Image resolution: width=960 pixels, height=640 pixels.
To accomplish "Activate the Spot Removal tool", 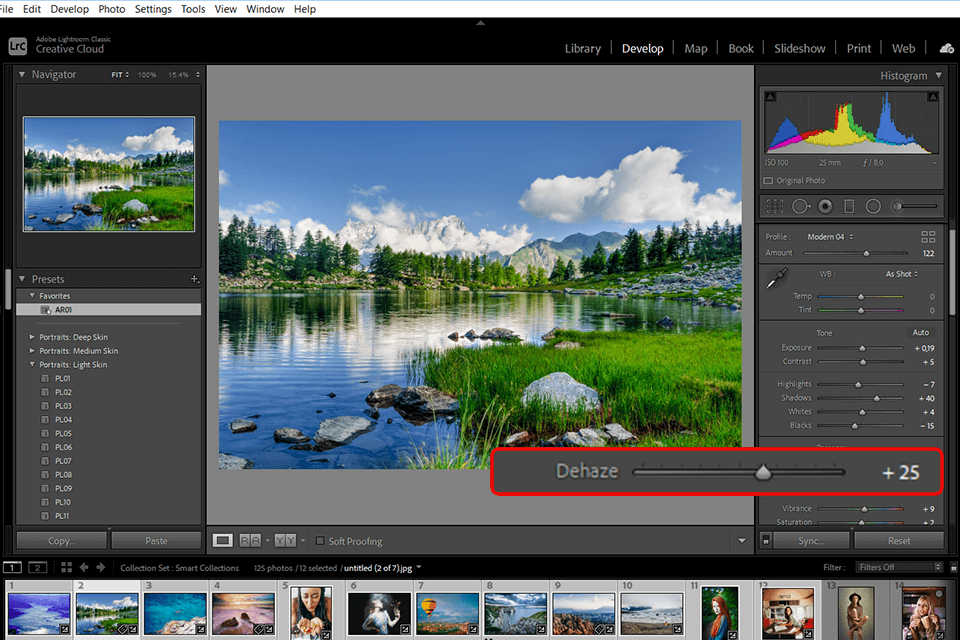I will (801, 206).
